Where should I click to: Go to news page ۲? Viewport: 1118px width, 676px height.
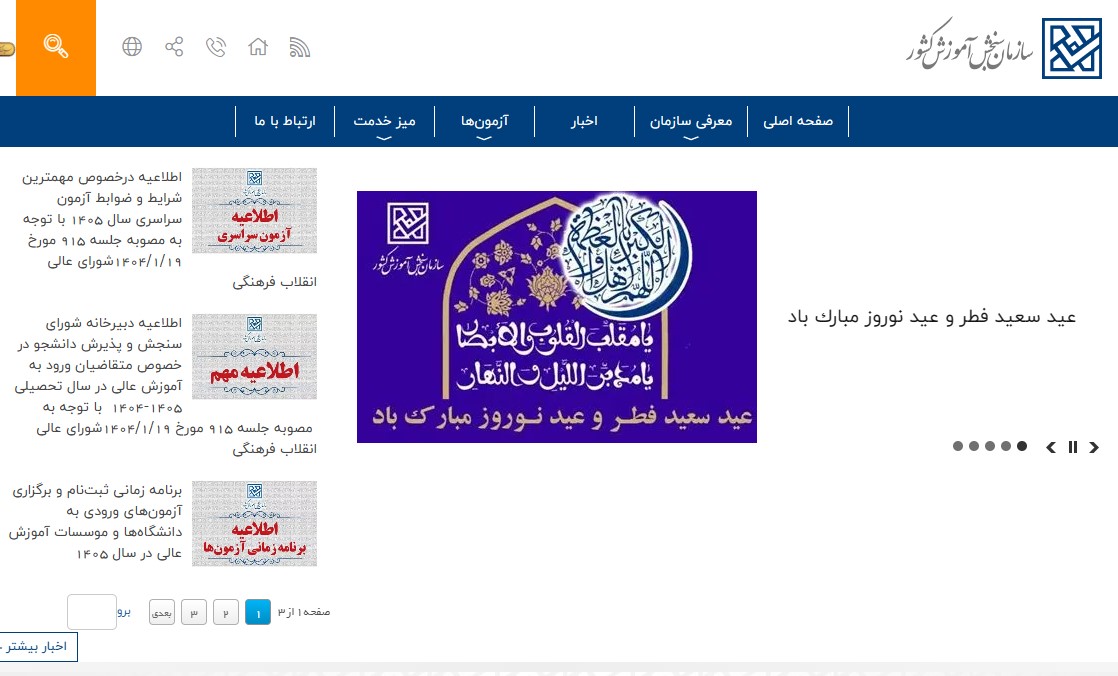pos(226,611)
